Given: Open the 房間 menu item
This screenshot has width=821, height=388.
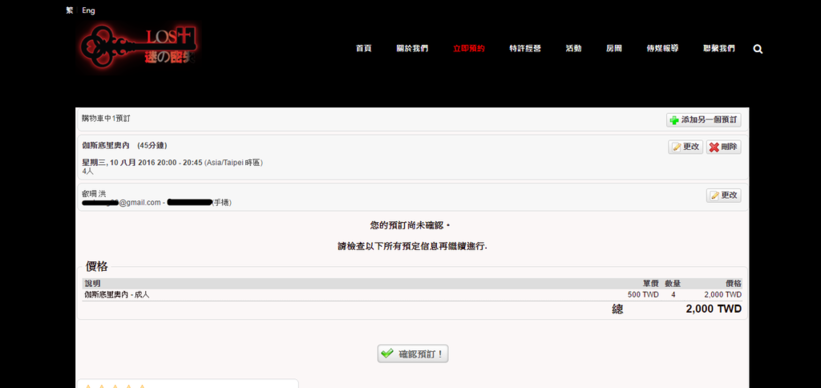Looking at the screenshot, I should (614, 49).
